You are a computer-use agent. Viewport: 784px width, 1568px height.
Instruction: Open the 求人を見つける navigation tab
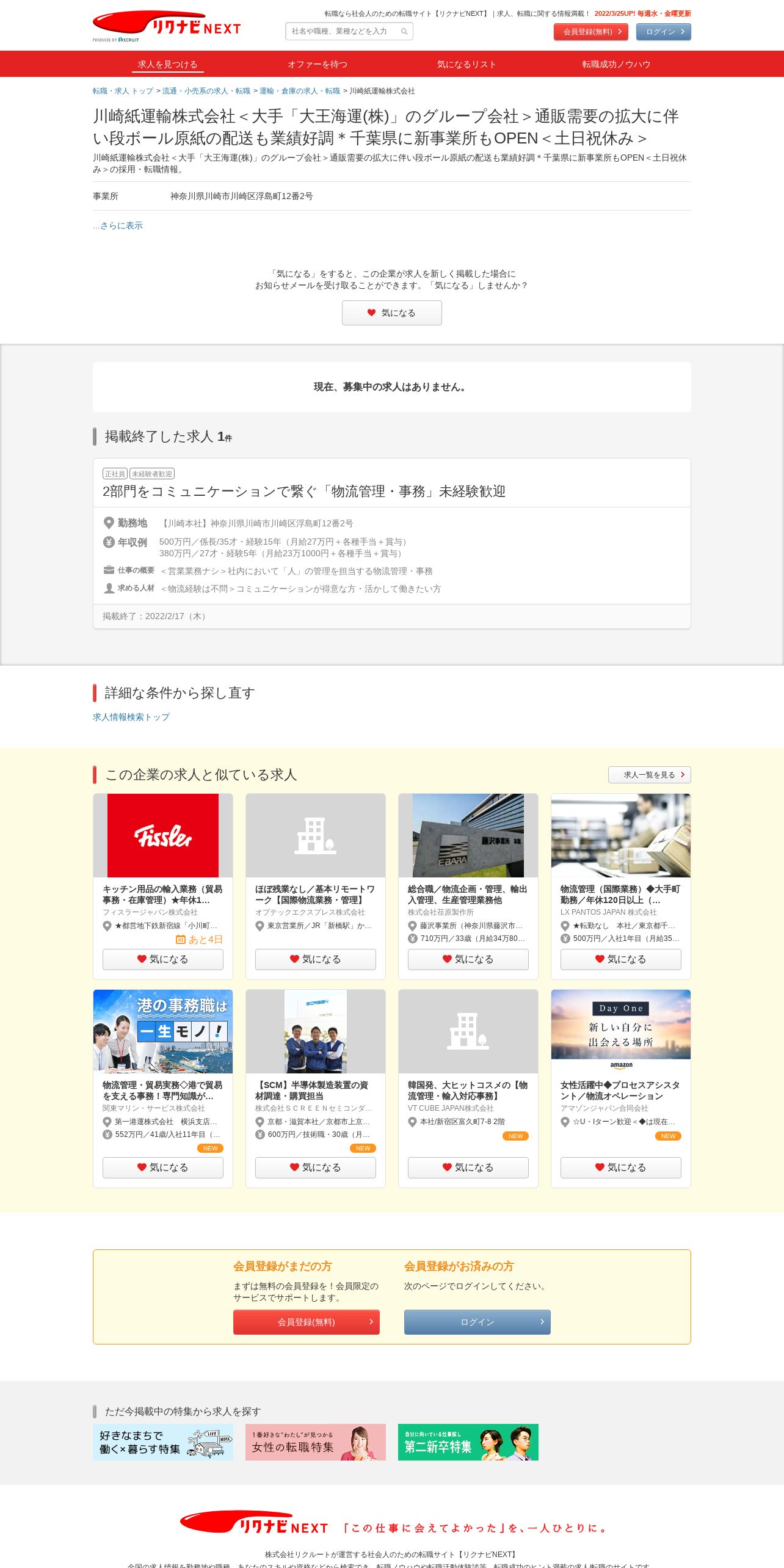tap(167, 64)
